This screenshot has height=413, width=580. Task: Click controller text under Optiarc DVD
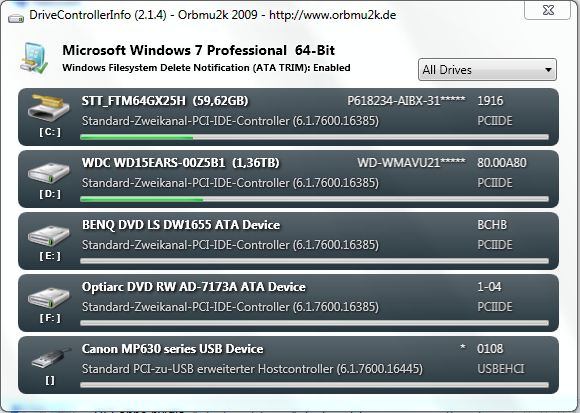230,307
